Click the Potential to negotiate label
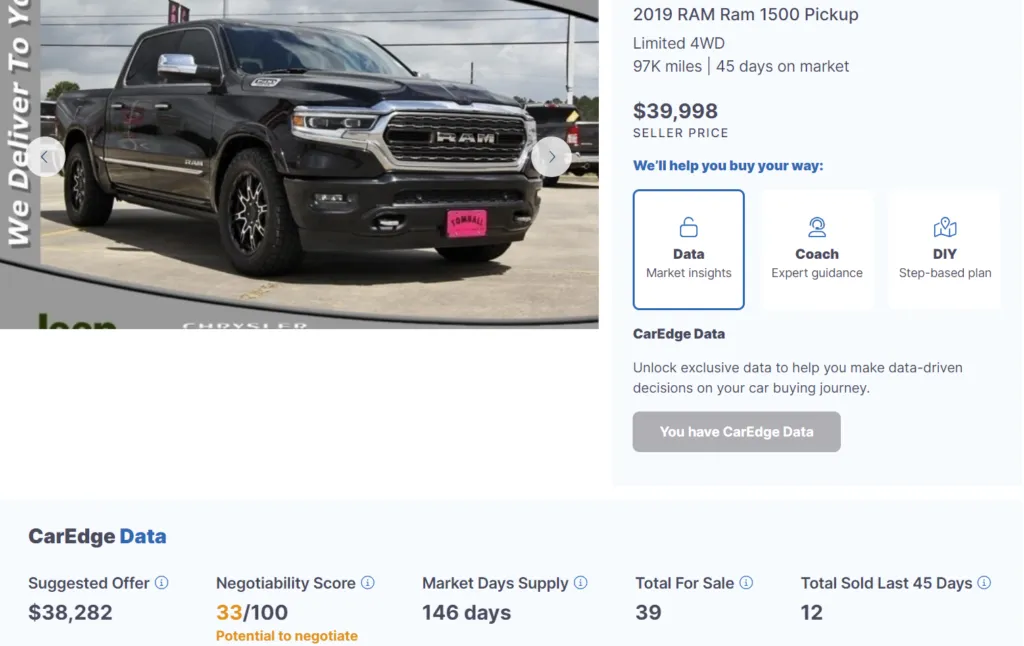 click(286, 635)
